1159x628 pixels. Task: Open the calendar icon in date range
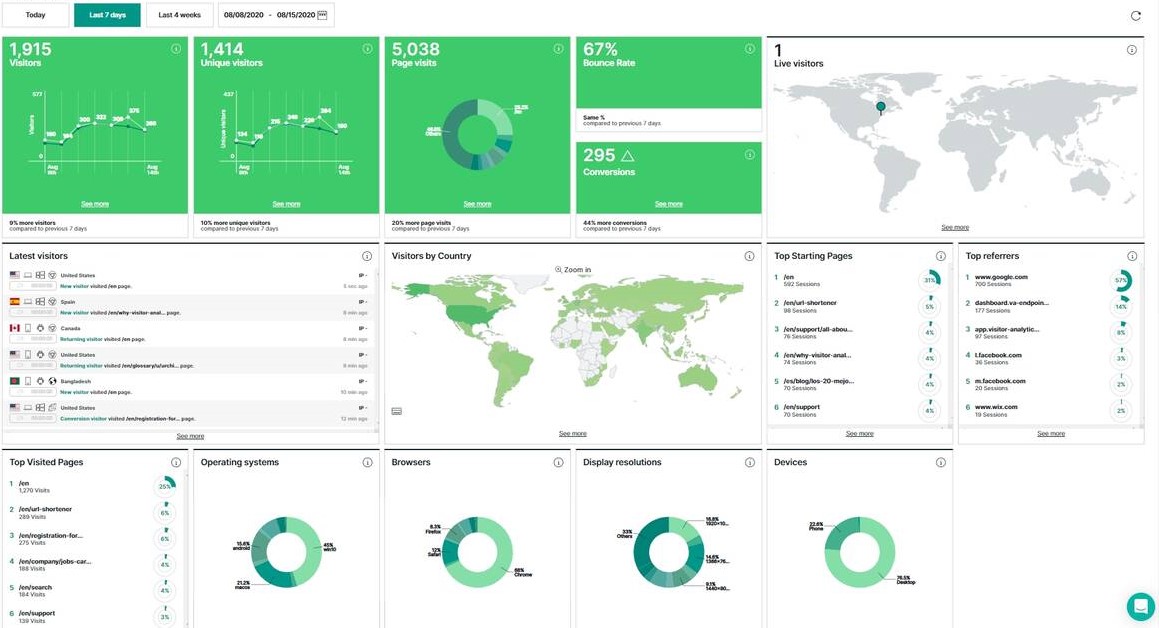pos(322,15)
